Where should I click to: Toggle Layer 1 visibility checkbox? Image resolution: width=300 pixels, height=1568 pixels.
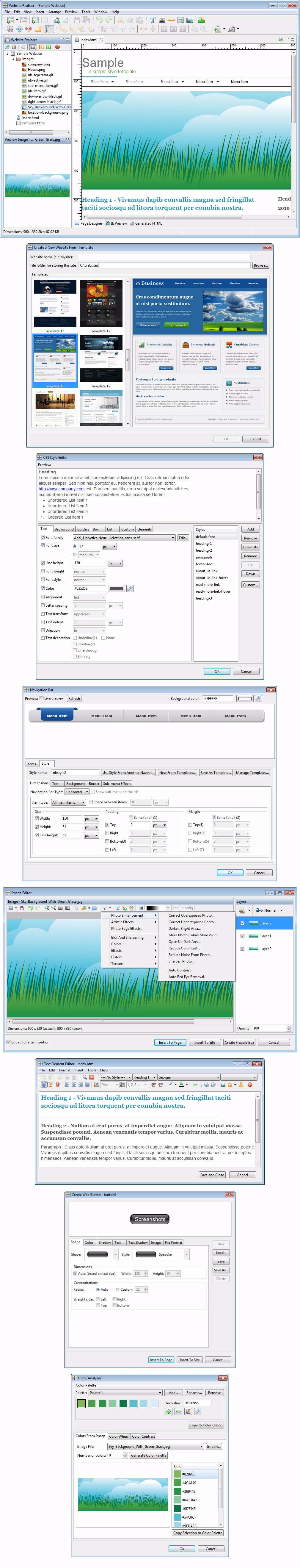[242, 935]
